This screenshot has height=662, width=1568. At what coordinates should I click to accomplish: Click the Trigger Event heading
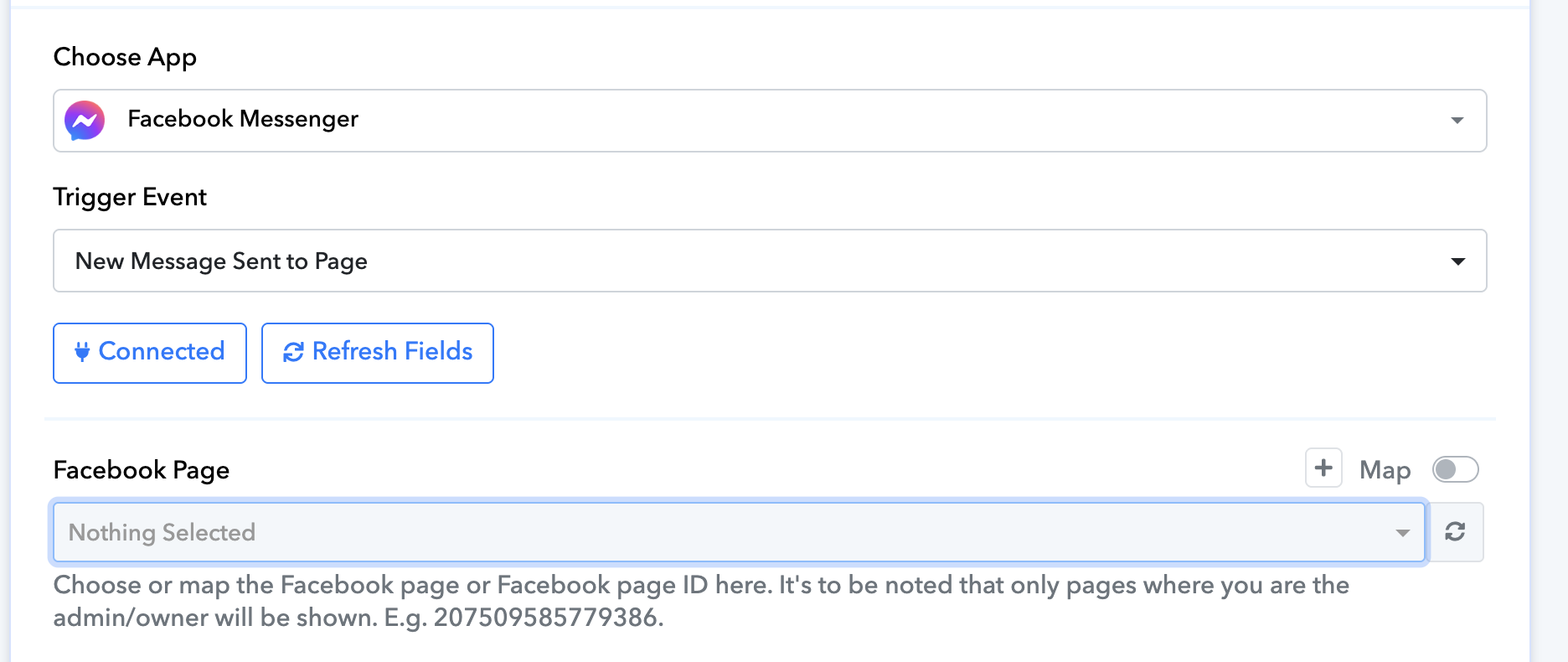tap(130, 197)
